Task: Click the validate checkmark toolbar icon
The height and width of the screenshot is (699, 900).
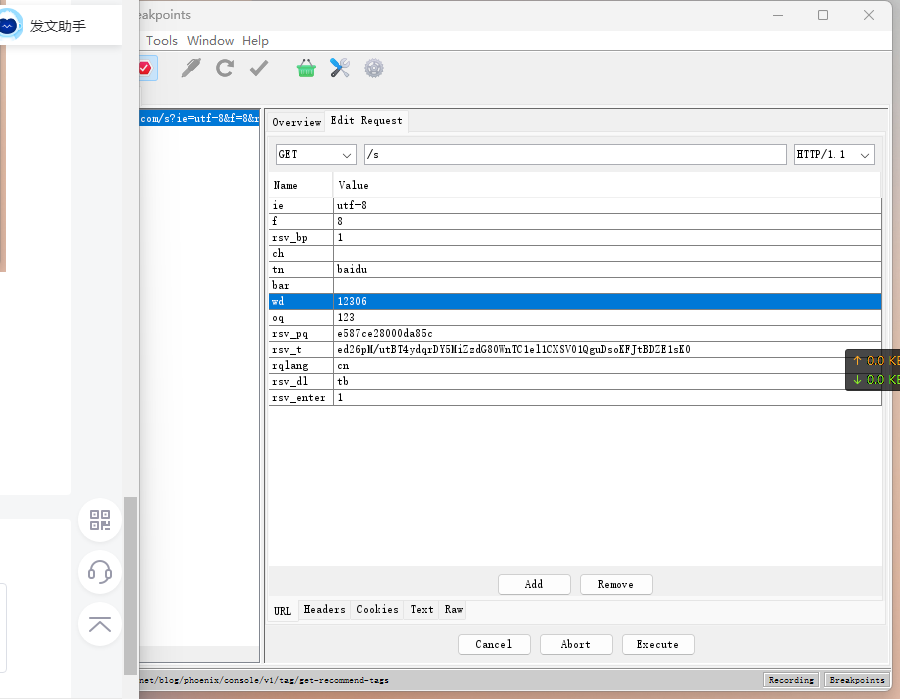Action: pyautogui.click(x=259, y=68)
